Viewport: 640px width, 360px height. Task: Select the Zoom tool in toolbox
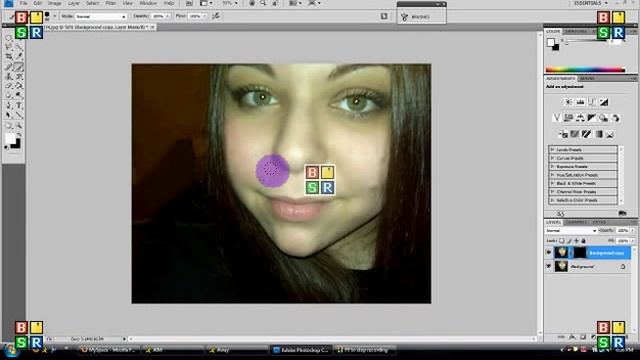tap(19, 126)
